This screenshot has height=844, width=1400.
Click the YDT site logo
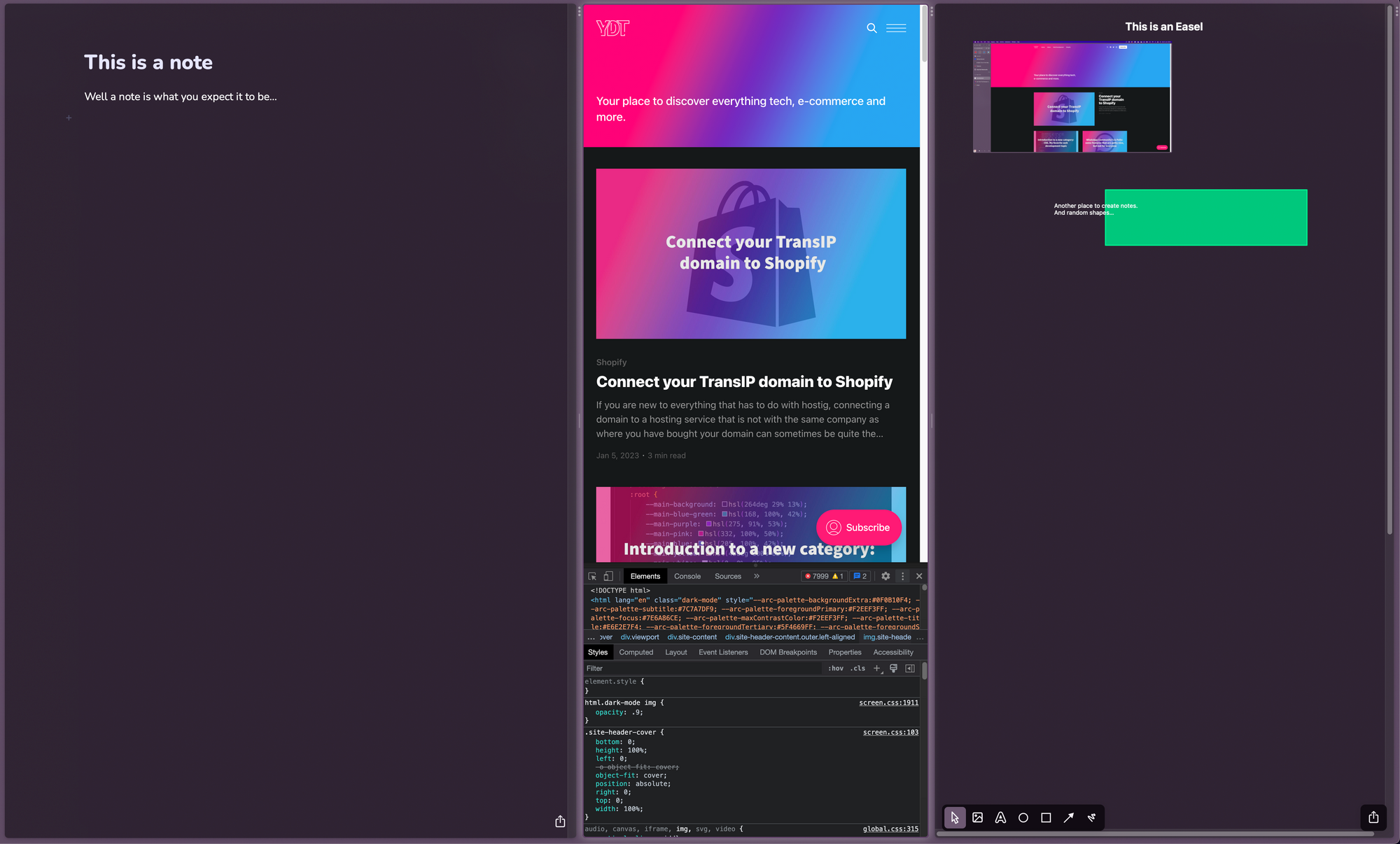point(612,28)
